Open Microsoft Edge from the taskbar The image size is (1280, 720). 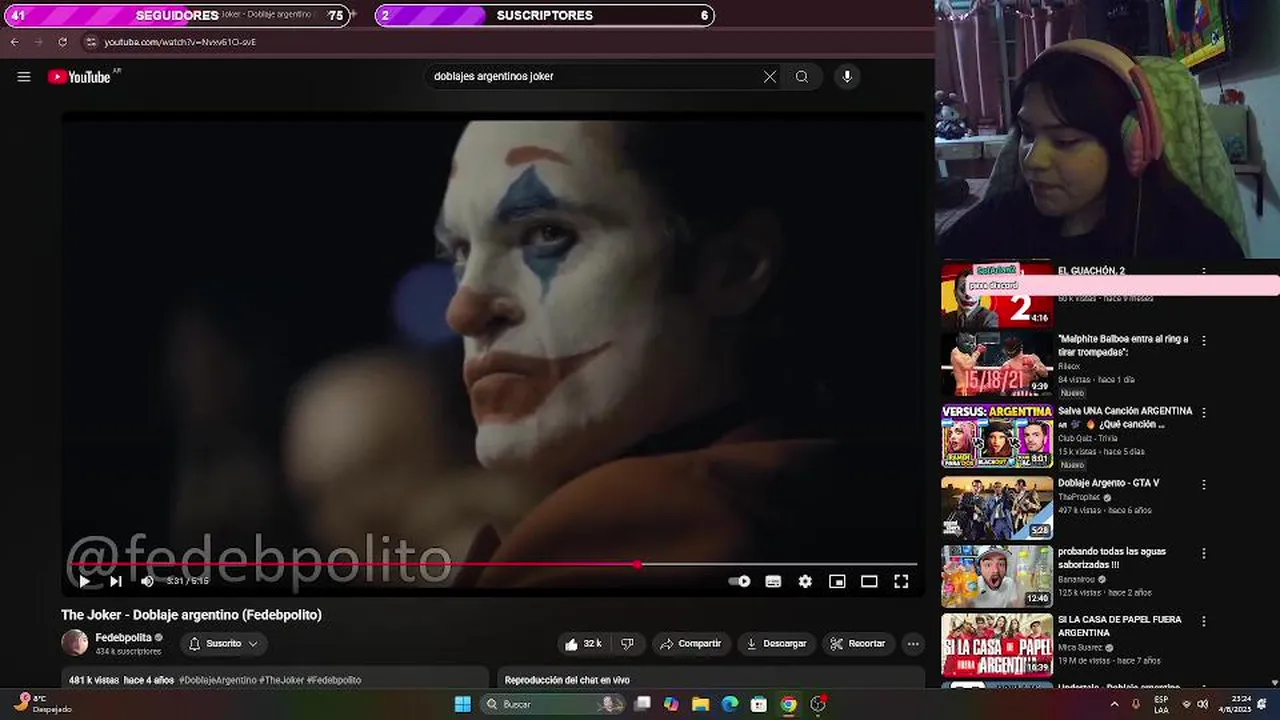tap(730, 704)
